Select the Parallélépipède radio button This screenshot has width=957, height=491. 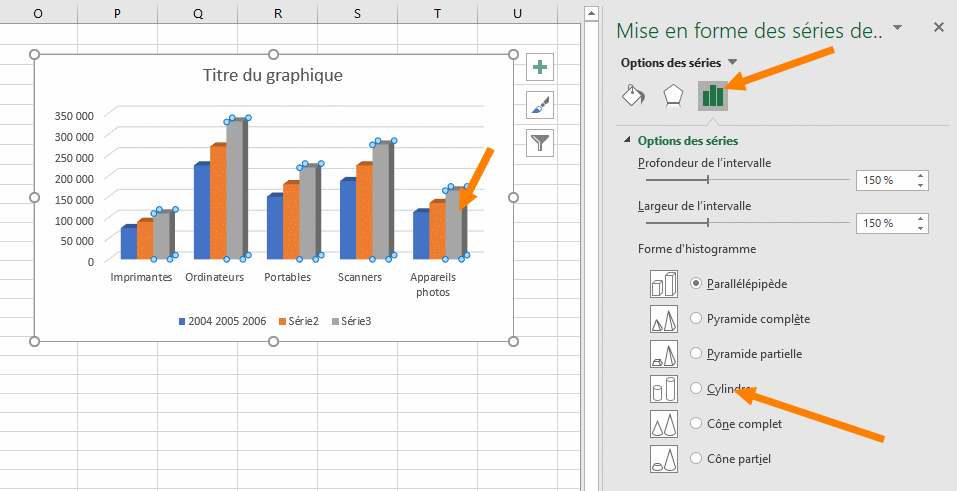click(x=697, y=284)
